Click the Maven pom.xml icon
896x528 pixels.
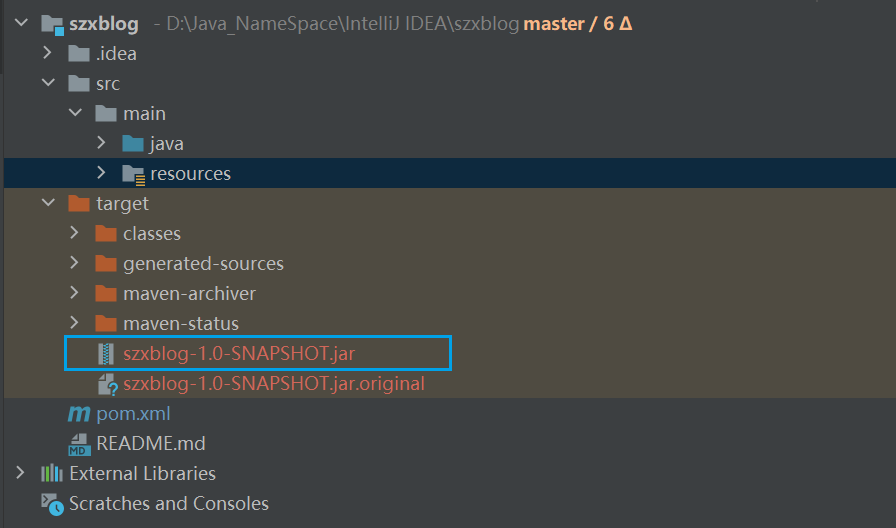[79, 413]
